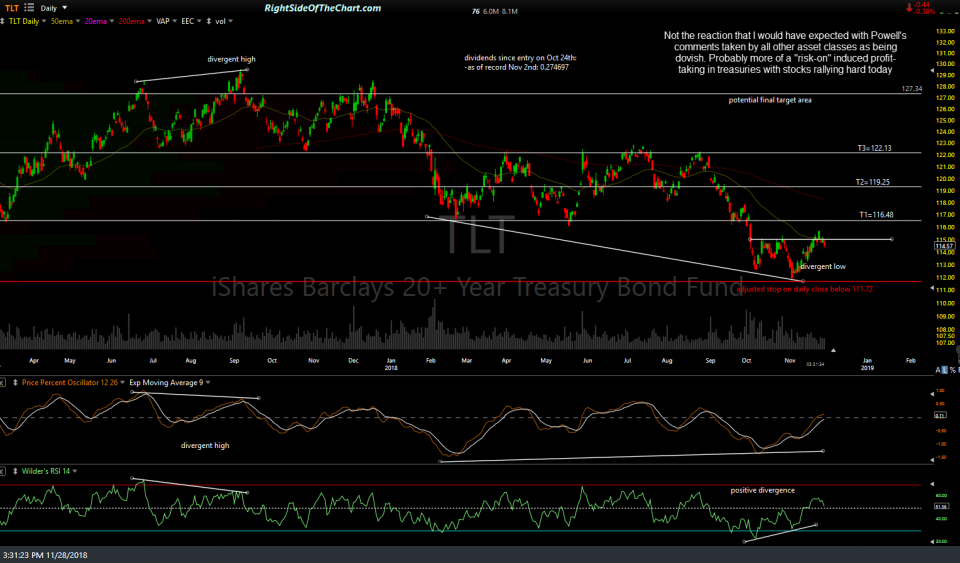Expand the EEC indicator dropdown arrow
Viewport: 960px width, 563px height.
(199, 21)
